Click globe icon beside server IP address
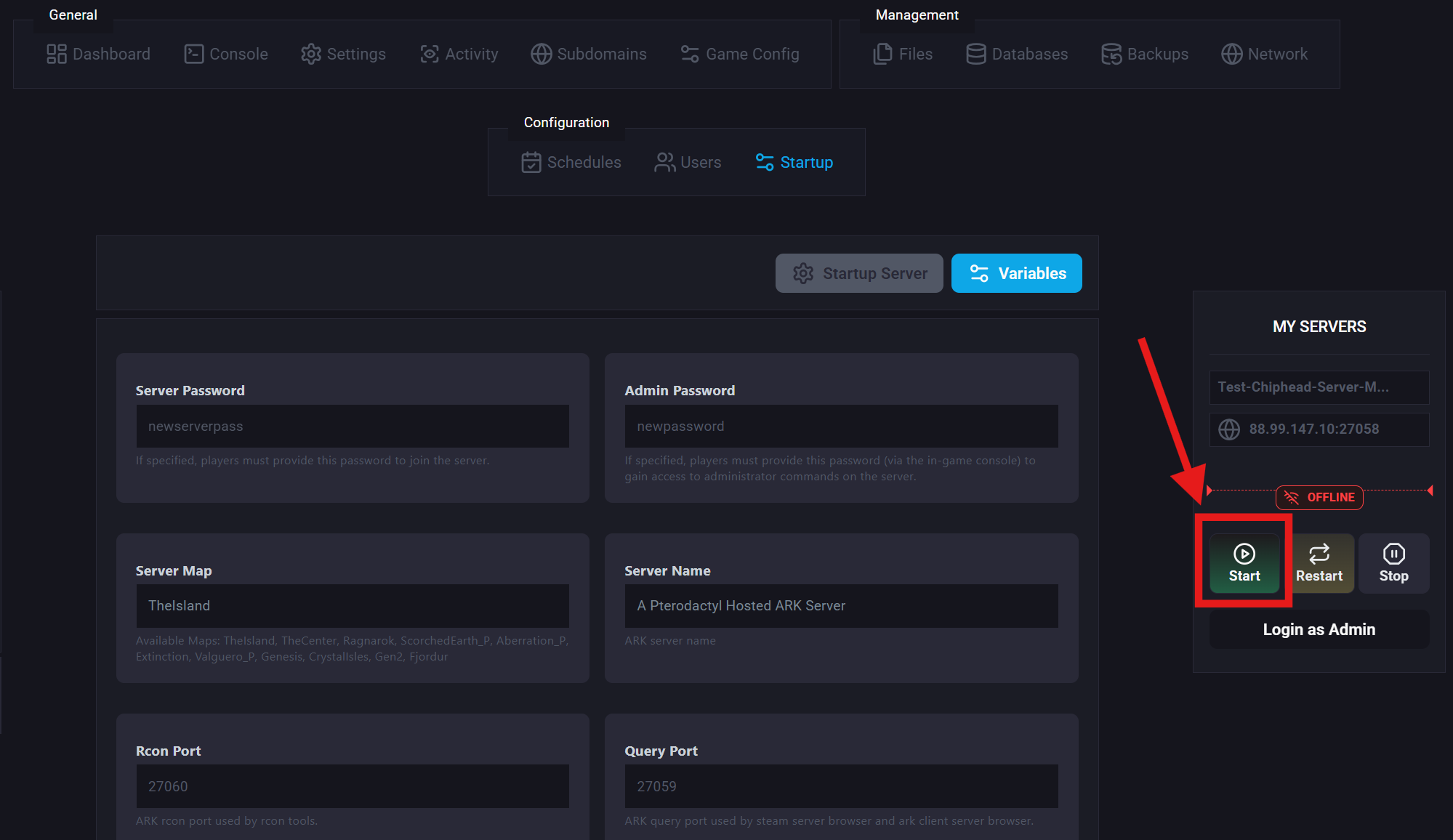The image size is (1453, 840). (x=1229, y=429)
